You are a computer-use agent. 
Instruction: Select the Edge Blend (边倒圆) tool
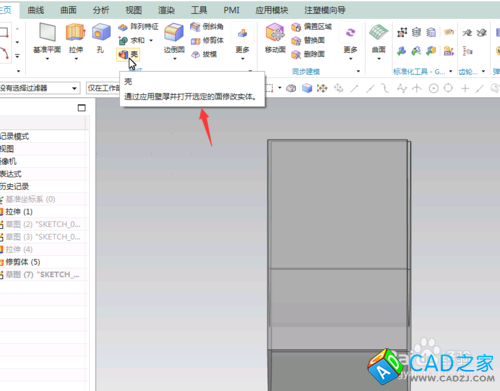tap(174, 33)
